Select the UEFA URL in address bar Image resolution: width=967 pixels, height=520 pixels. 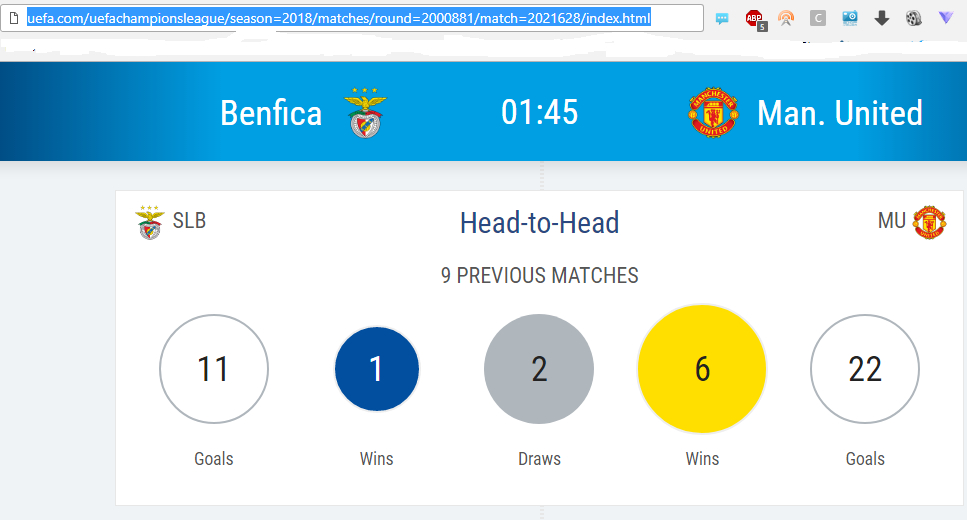point(339,18)
